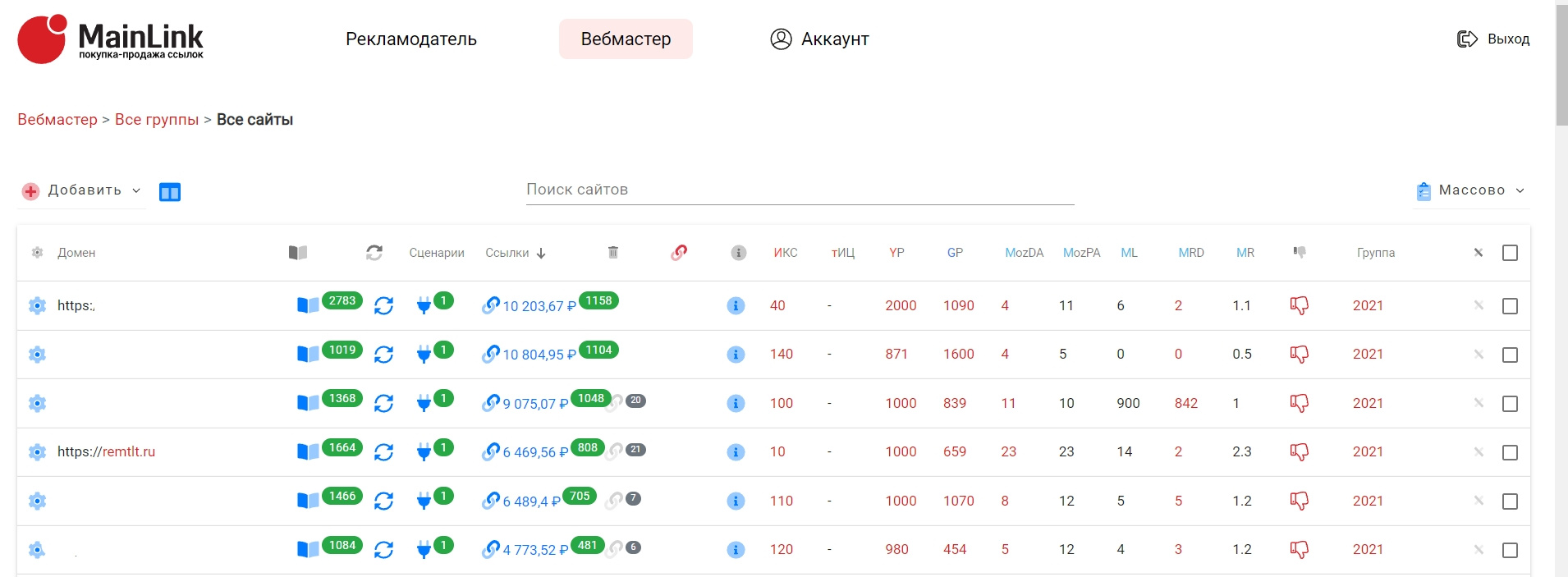Image resolution: width=1568 pixels, height=577 pixels.
Task: Sort by MozDA column header
Action: pyautogui.click(x=1024, y=253)
